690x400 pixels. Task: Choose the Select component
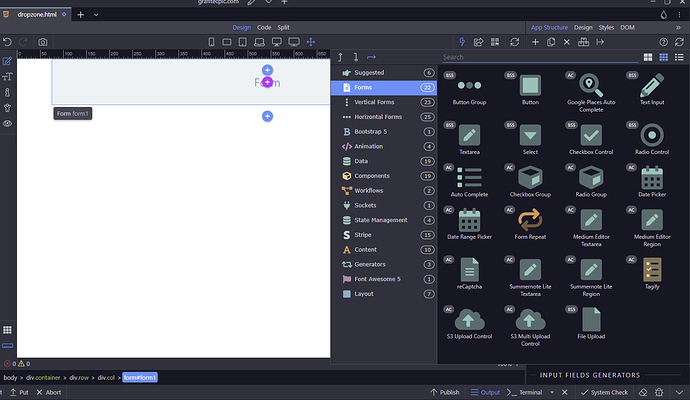coord(530,139)
